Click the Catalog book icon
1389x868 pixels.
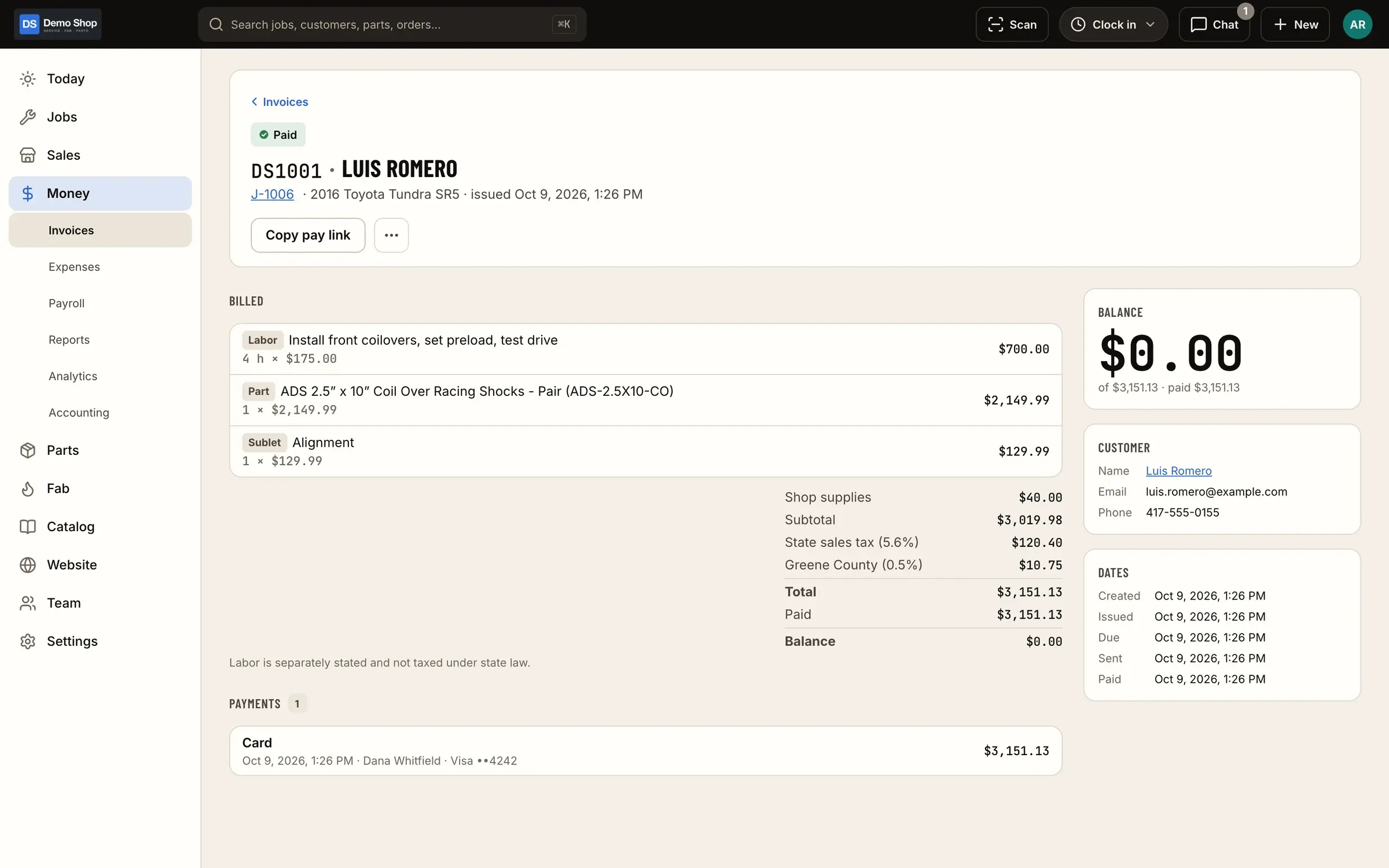pos(28,527)
